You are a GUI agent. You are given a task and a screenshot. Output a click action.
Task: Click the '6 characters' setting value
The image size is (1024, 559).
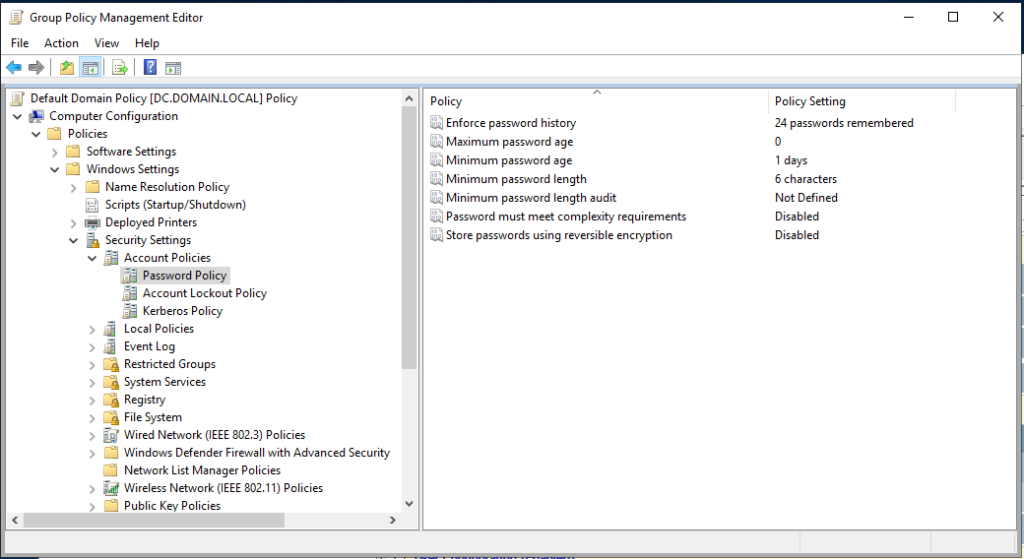coord(806,179)
